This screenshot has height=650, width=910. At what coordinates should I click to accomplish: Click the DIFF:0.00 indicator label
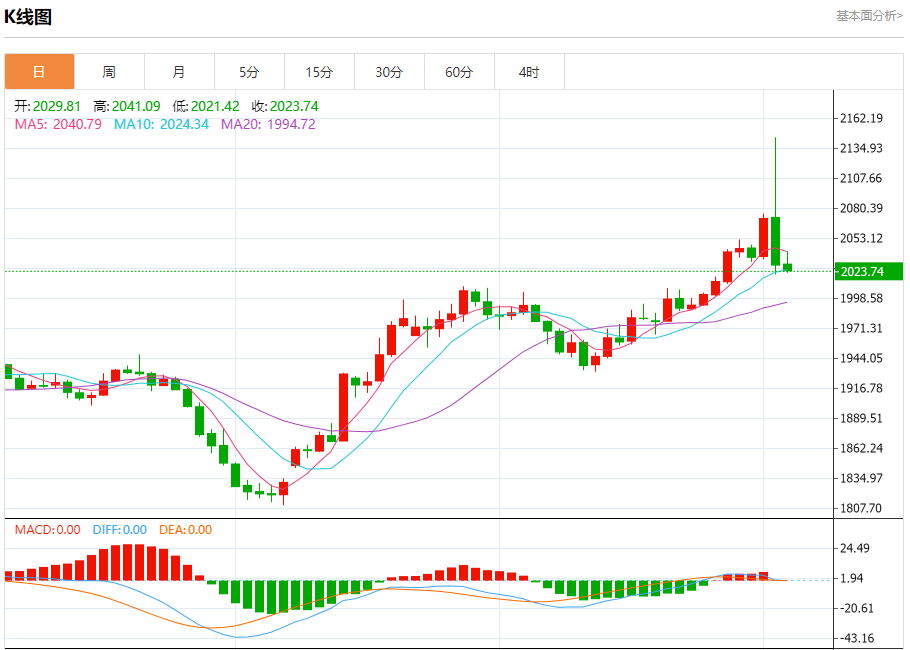click(x=120, y=530)
